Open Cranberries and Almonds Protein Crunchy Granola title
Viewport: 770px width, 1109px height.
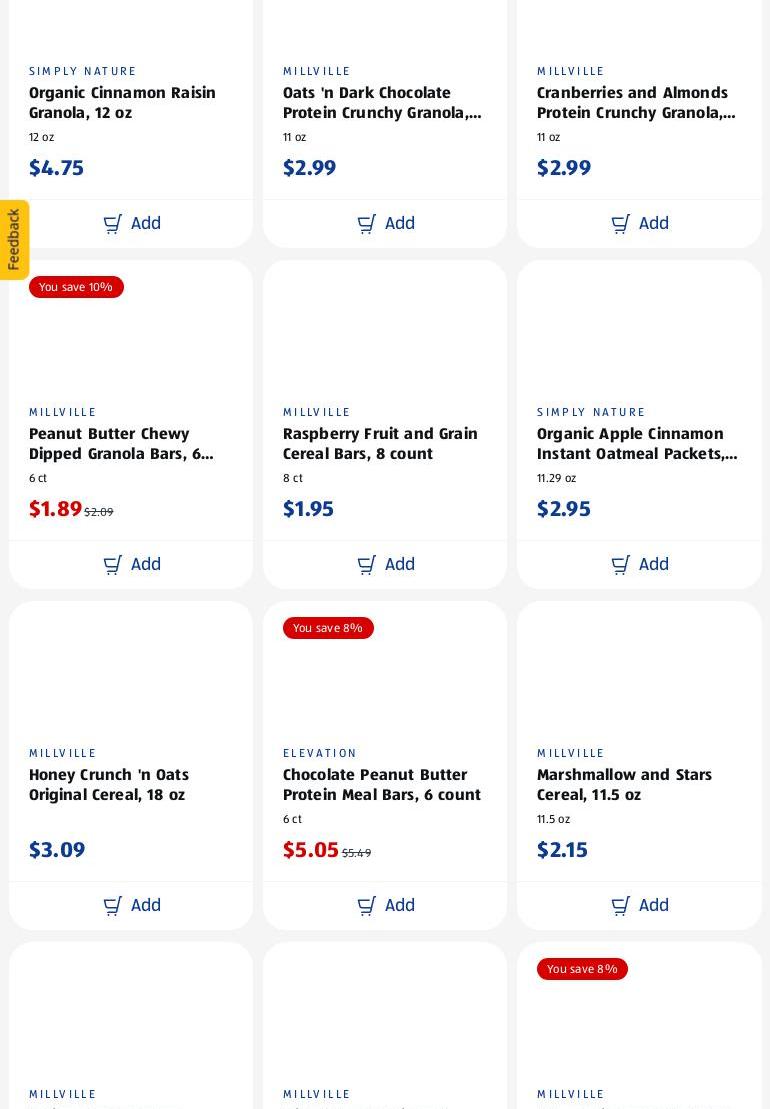636,103
